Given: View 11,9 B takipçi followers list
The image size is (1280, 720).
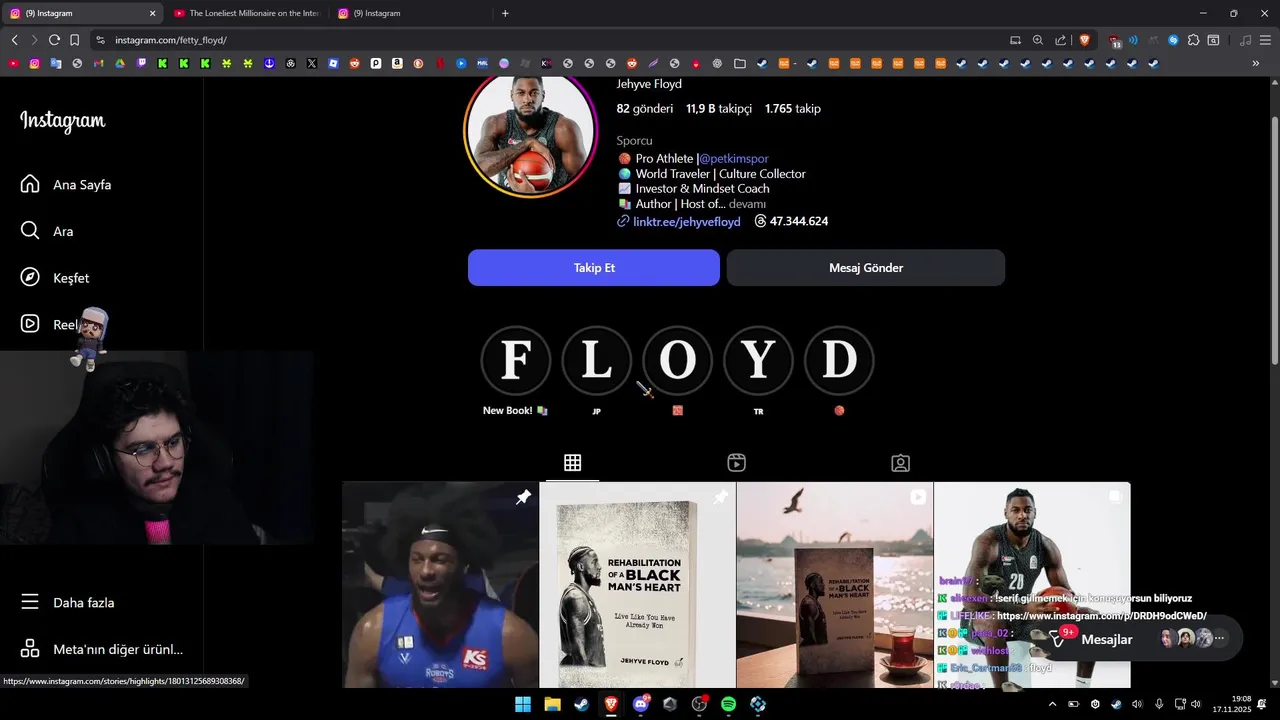Looking at the screenshot, I should pyautogui.click(x=718, y=108).
